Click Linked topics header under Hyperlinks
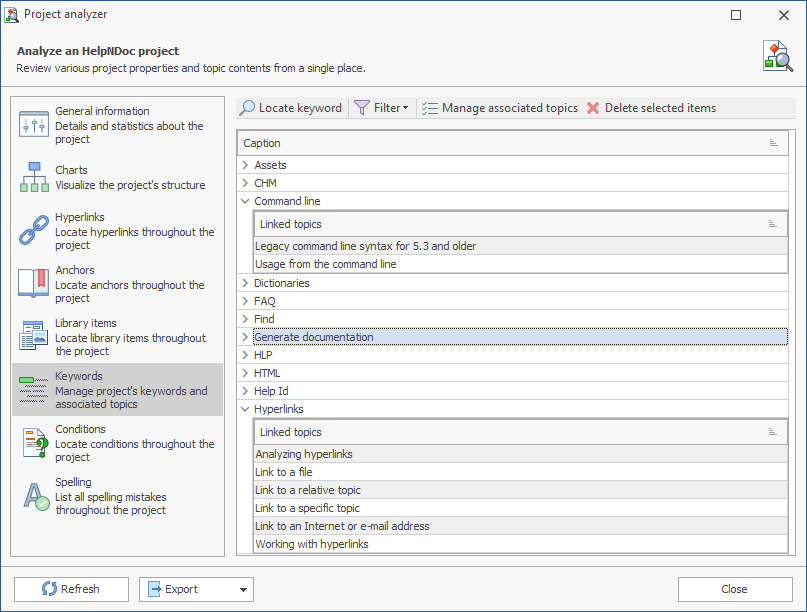Screen dimensions: 807x612 pyautogui.click(x=520, y=432)
